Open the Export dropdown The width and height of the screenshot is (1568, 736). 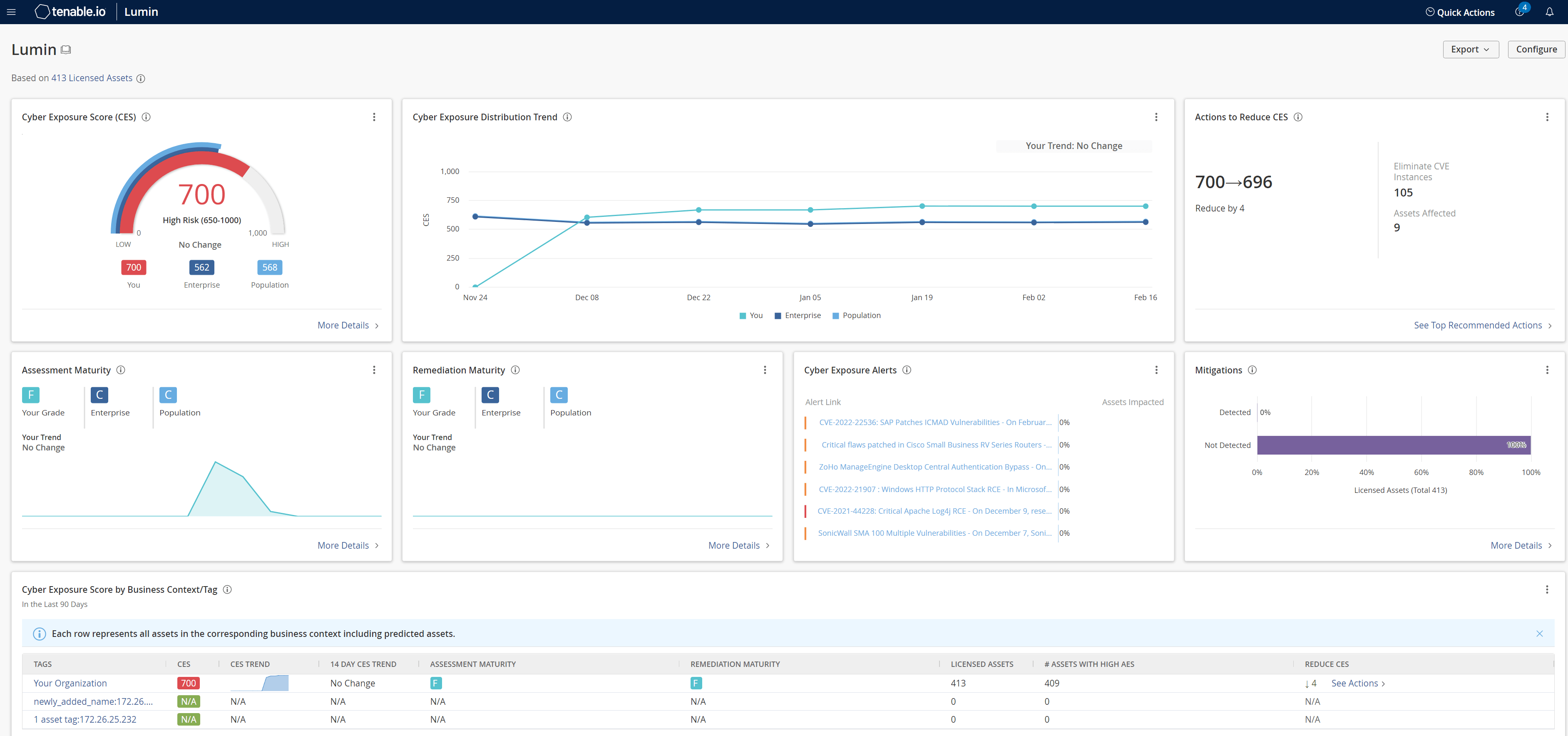[x=1471, y=49]
